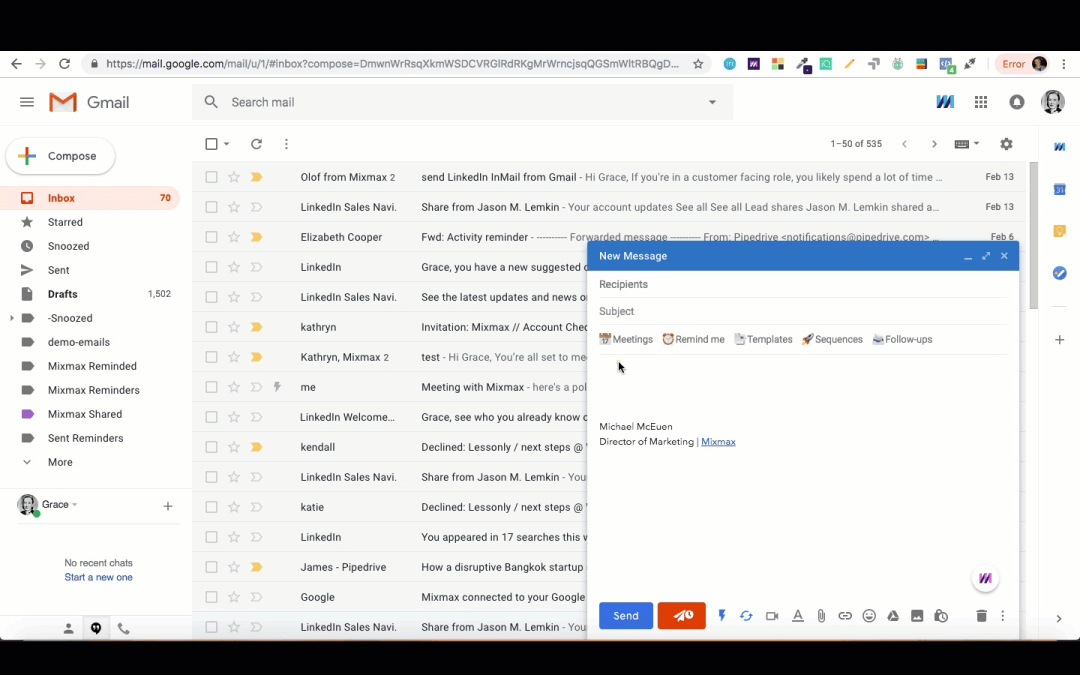Insert files using Google Drive icon
Screen dimensions: 1080x675
pos(893,616)
